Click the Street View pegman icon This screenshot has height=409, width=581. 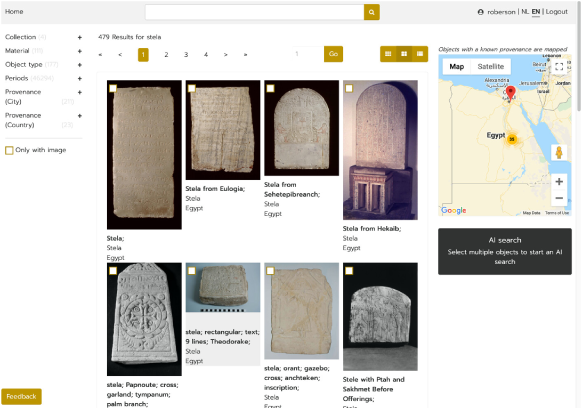(x=559, y=152)
